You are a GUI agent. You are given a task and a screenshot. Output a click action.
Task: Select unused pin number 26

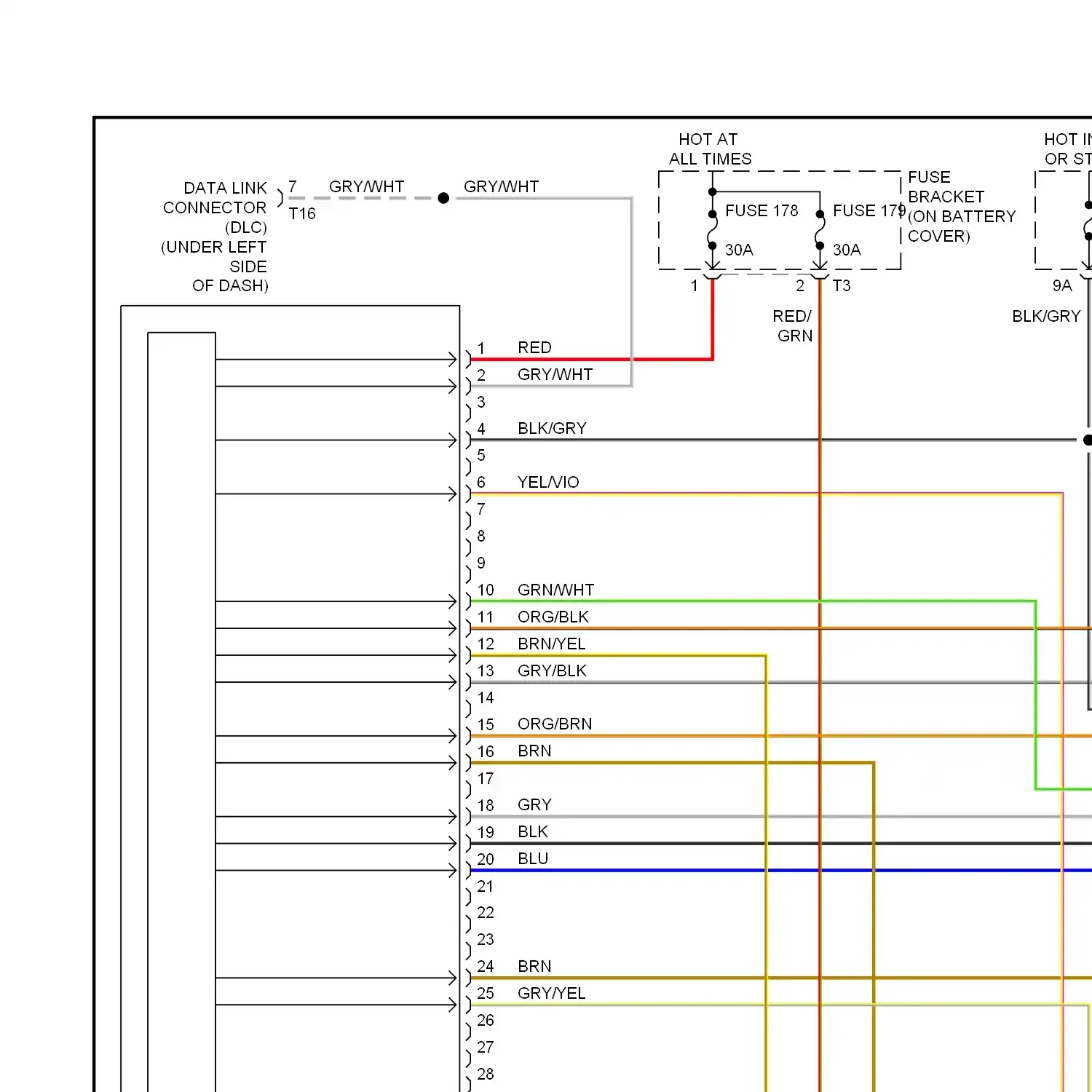tap(486, 1020)
